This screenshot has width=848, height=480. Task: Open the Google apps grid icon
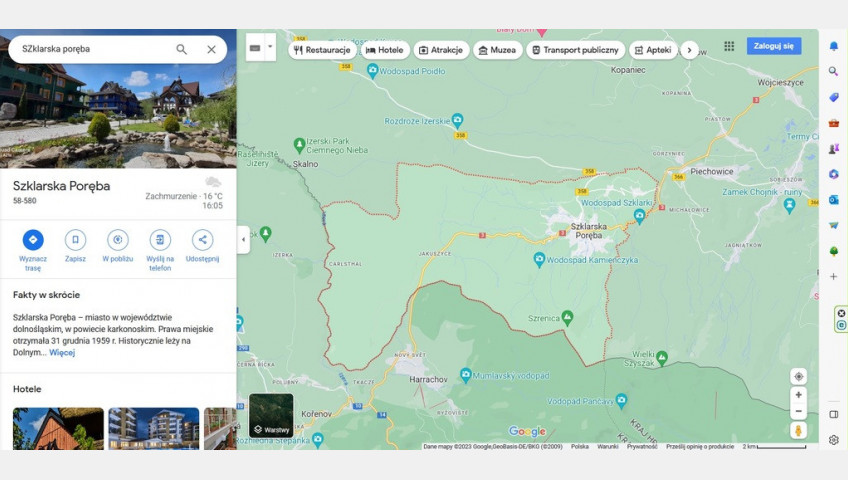pyautogui.click(x=729, y=46)
